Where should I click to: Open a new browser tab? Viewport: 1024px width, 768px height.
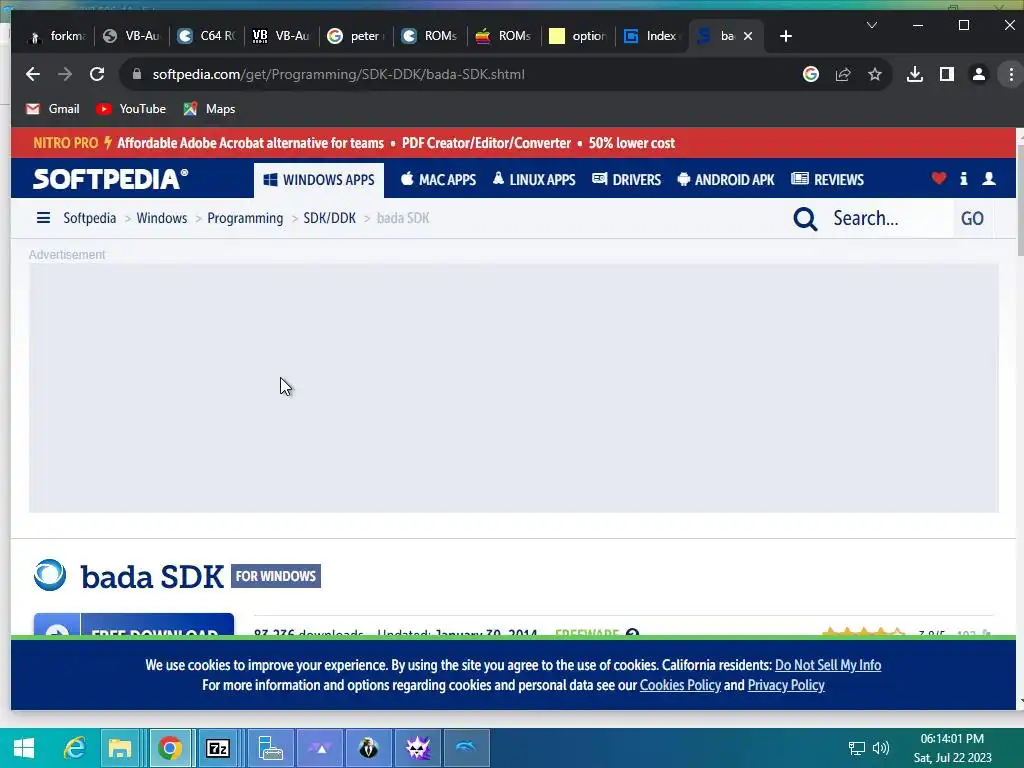pos(786,37)
